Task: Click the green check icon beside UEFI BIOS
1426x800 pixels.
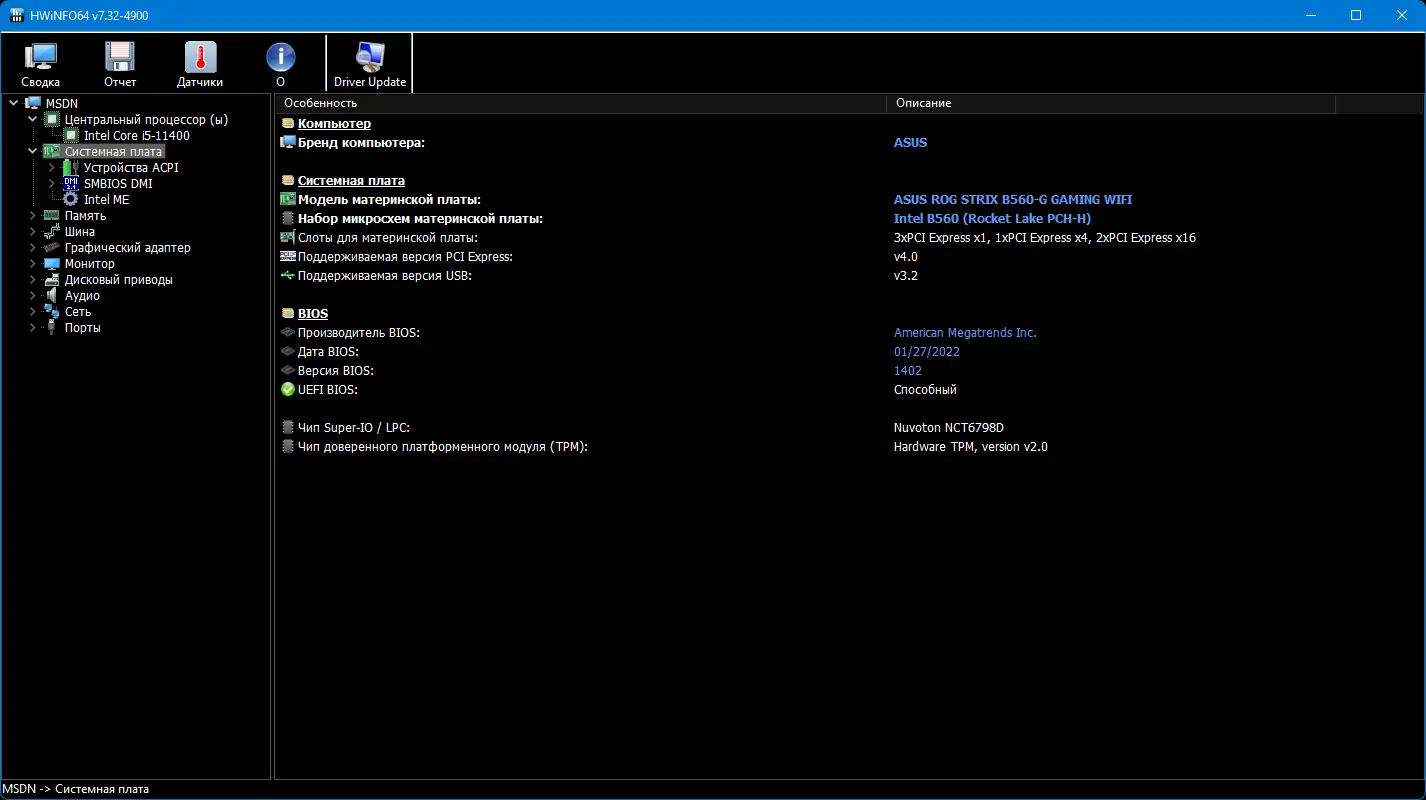Action: 288,389
